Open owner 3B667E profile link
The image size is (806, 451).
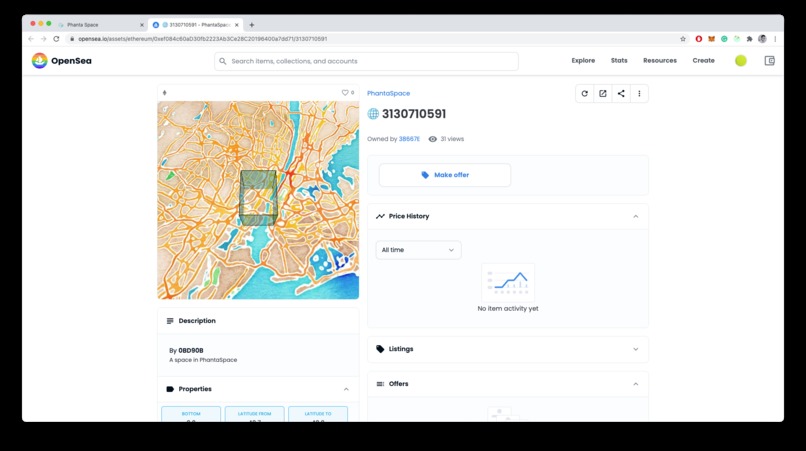(409, 139)
